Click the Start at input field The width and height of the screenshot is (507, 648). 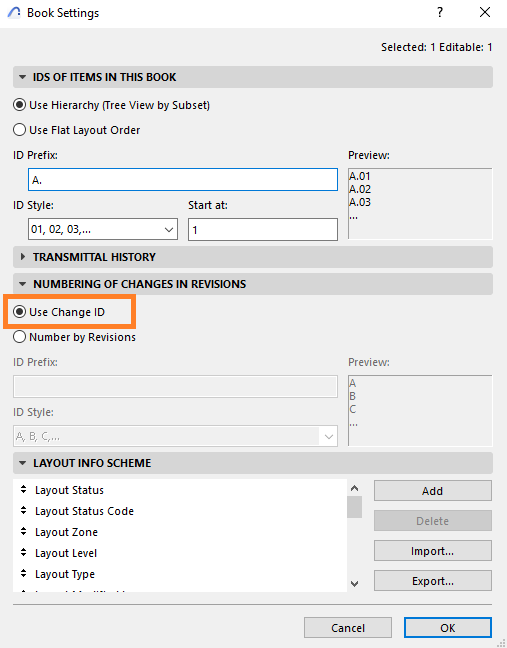click(263, 229)
